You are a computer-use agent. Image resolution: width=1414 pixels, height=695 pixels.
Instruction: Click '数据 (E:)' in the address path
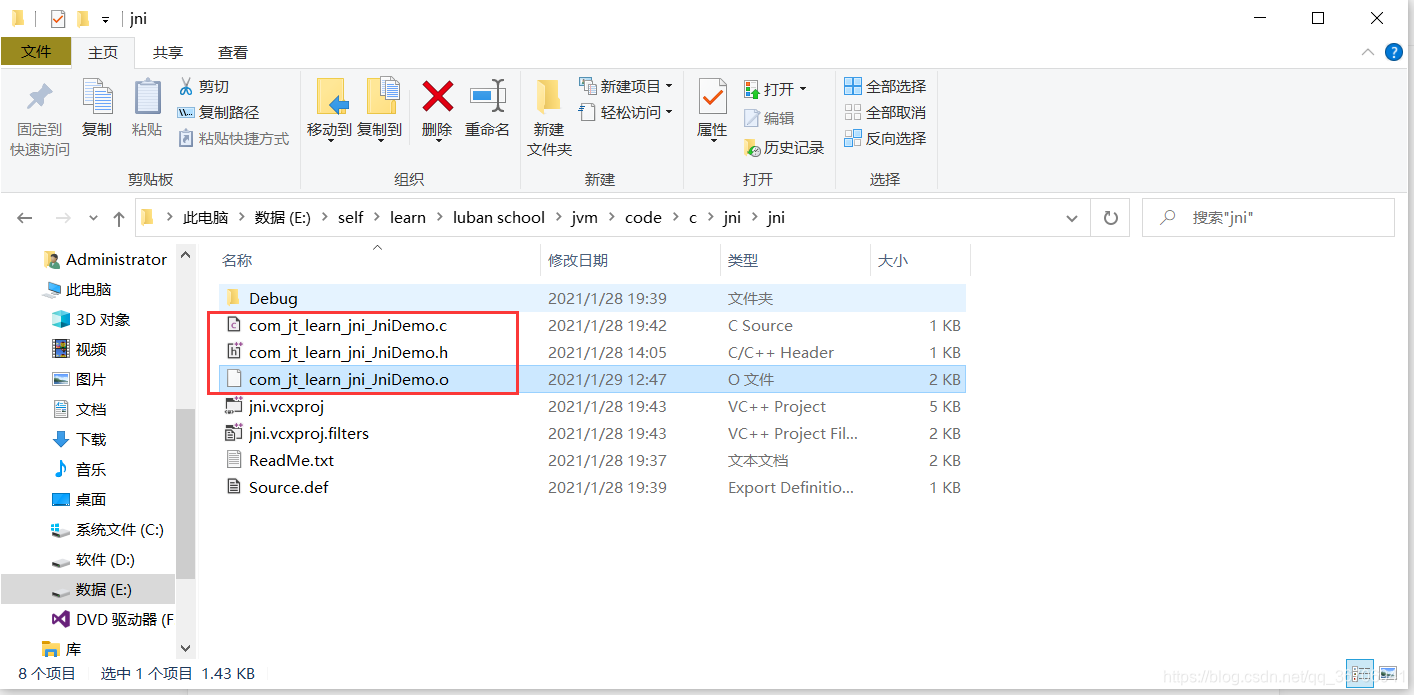283,218
